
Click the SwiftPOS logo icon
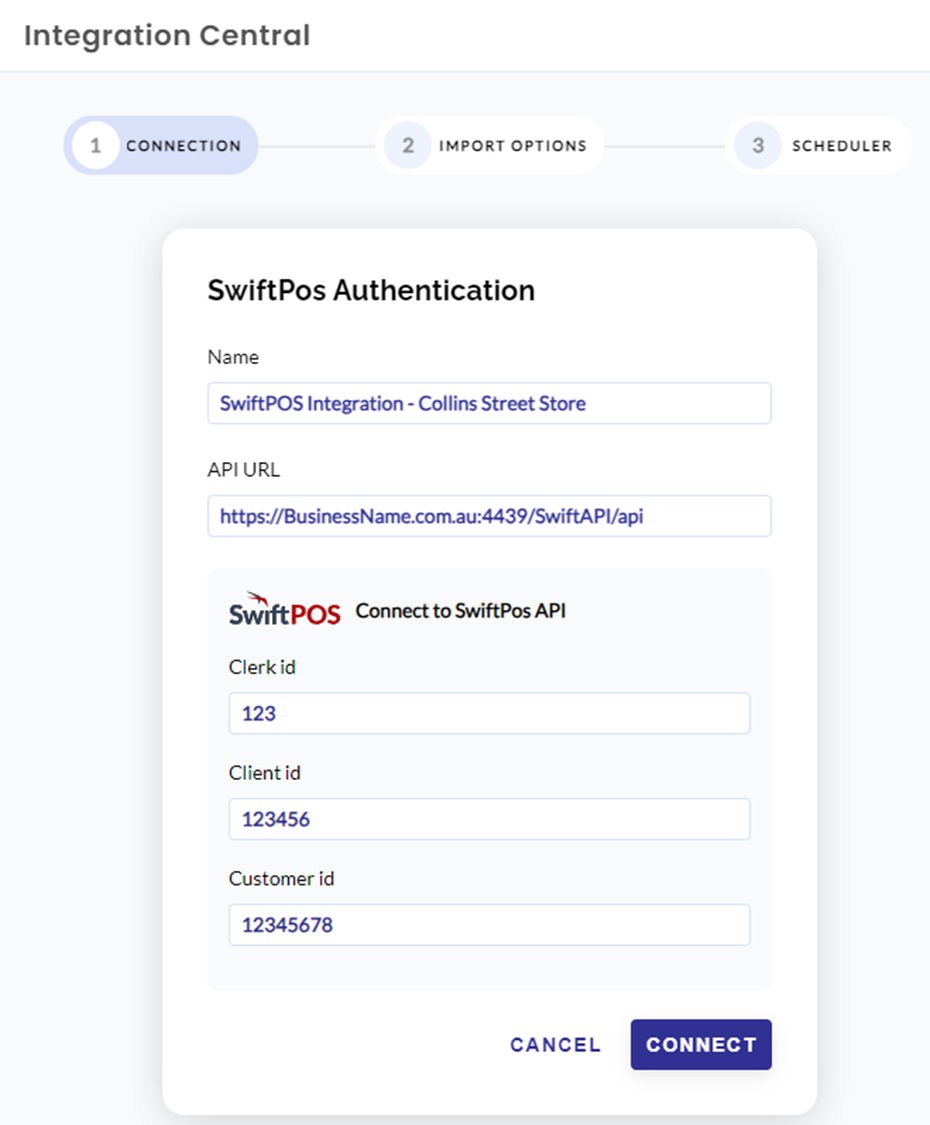click(x=285, y=610)
